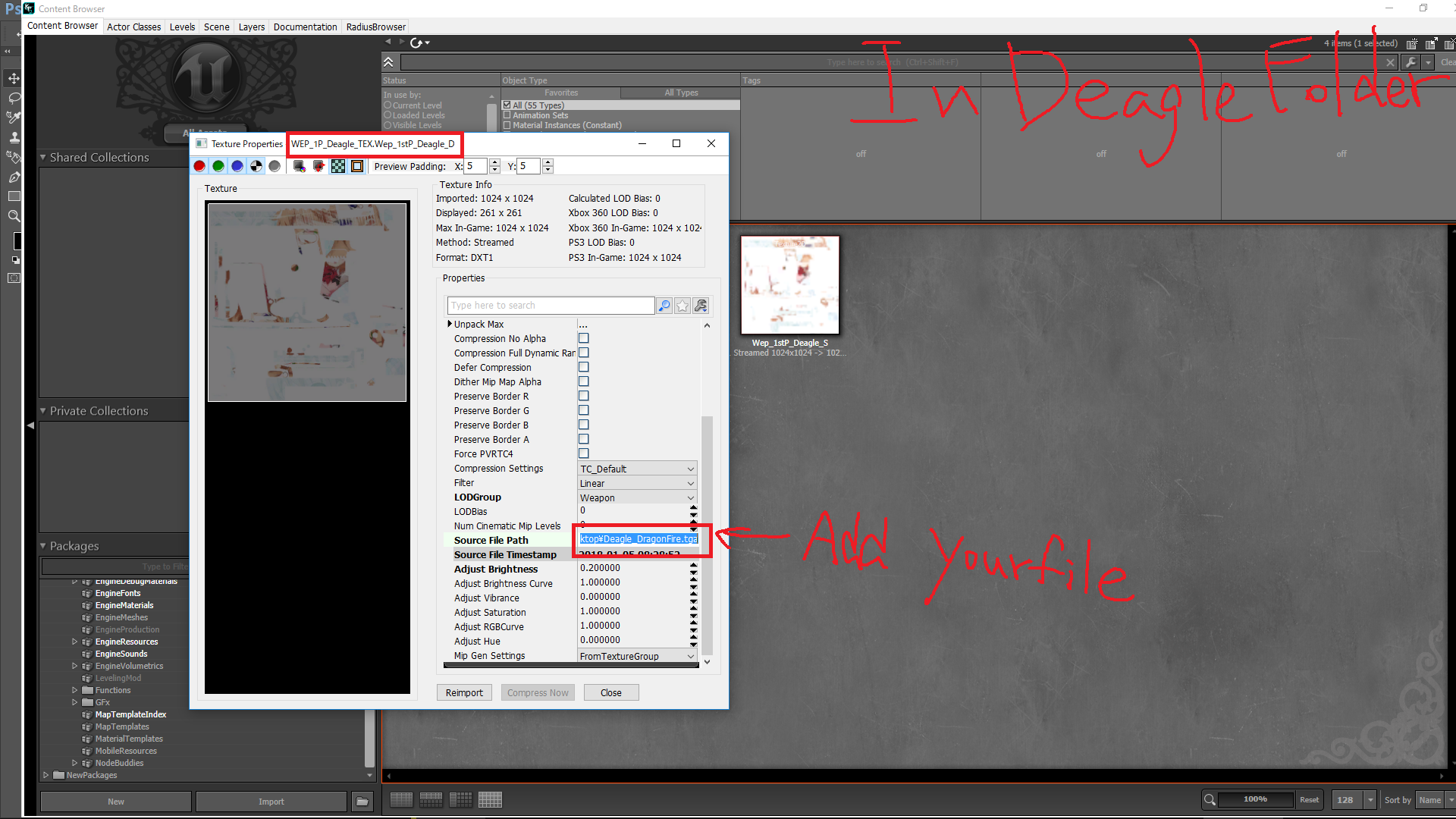Click the Reimport button

click(x=464, y=692)
